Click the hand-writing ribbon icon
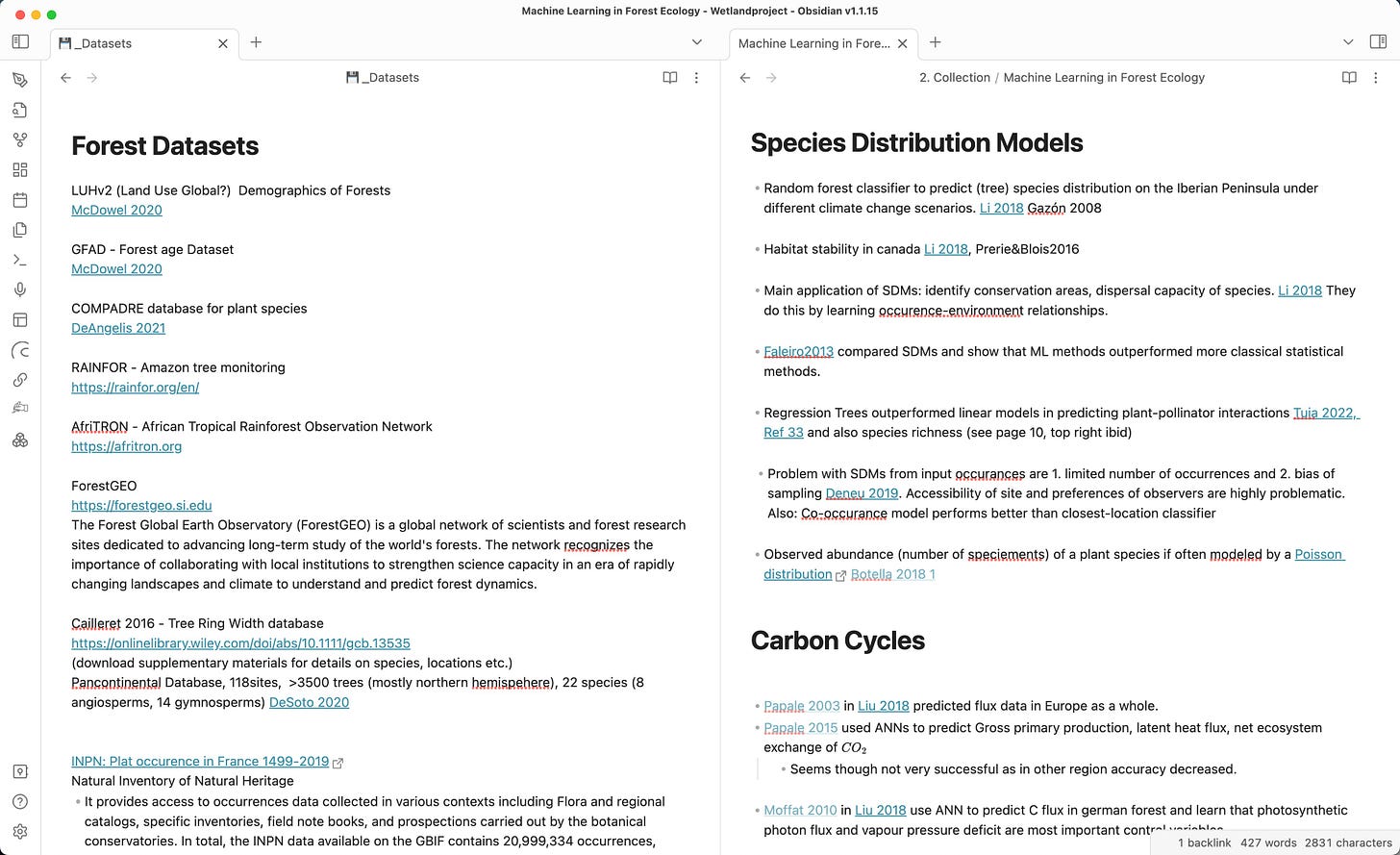This screenshot has height=855, width=1400. pos(20,410)
